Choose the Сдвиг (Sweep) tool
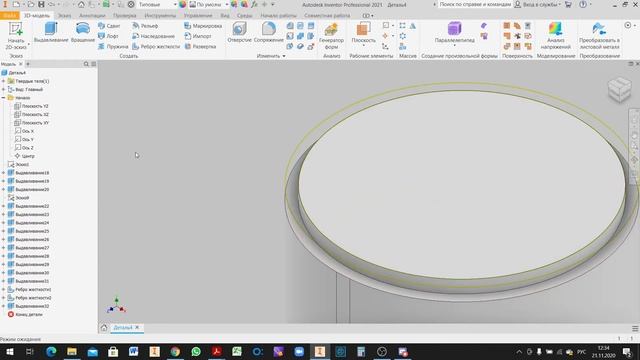Image resolution: width=640 pixels, height=360 pixels. (x=109, y=26)
